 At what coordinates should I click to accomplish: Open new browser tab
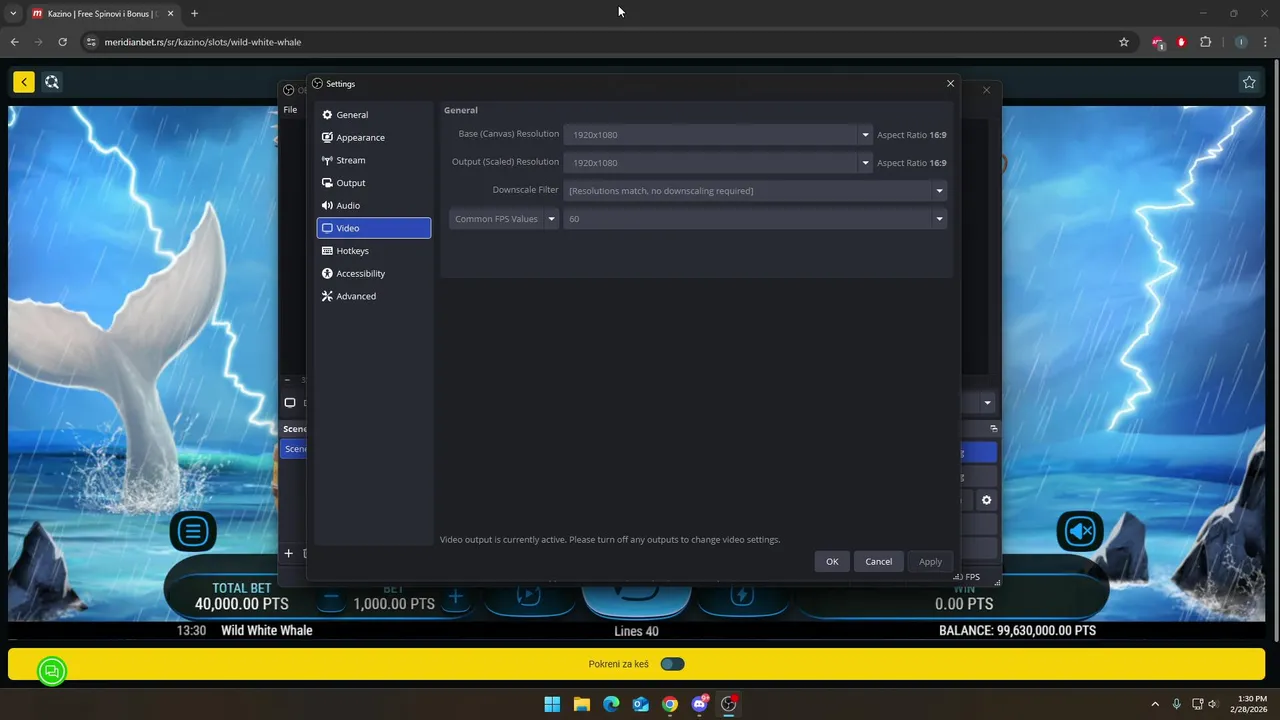(194, 14)
